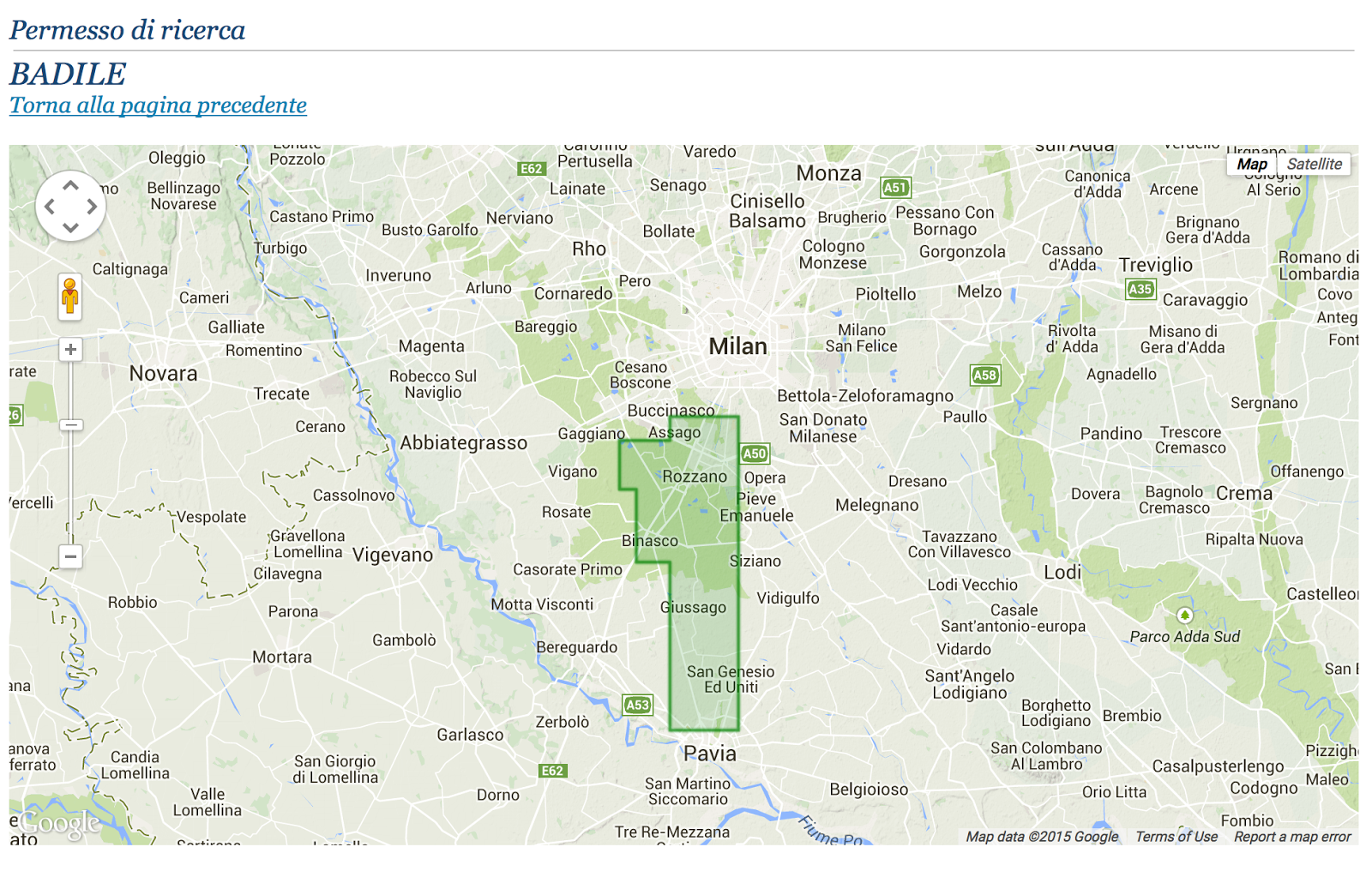Switch to the Satellite view tab
The width and height of the screenshot is (1372, 871).
coord(1314,164)
